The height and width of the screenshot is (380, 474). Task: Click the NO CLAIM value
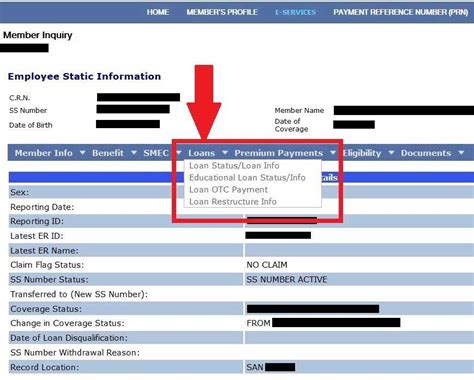(267, 265)
